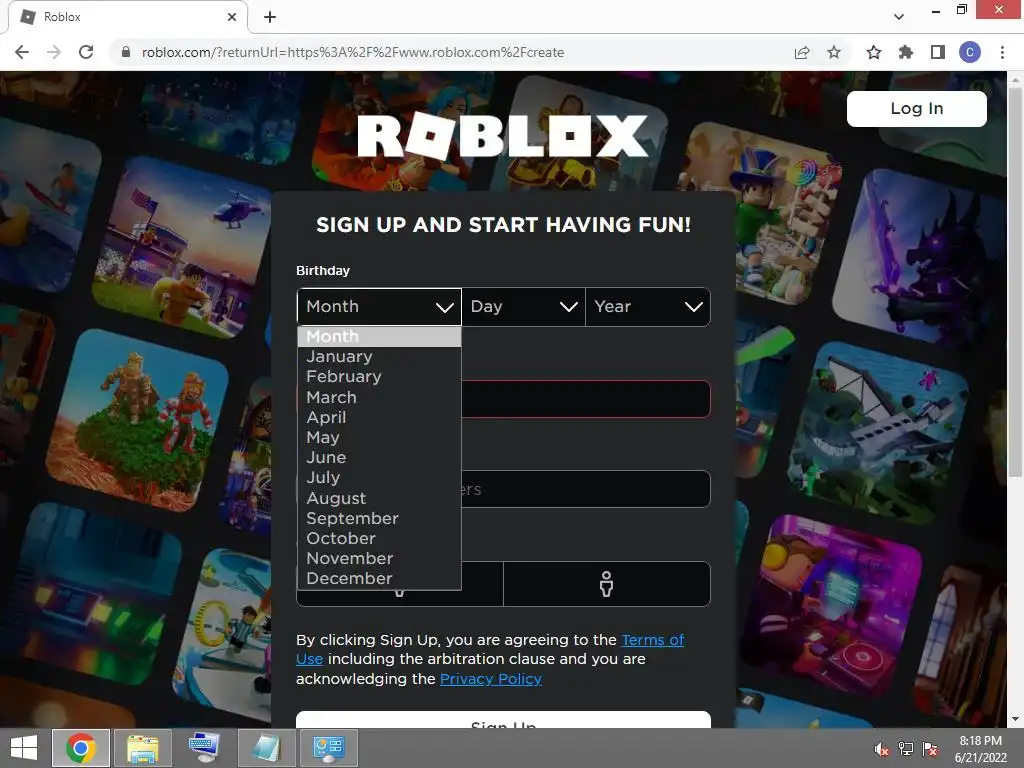Select July from month list
1024x768 pixels.
[x=379, y=478]
